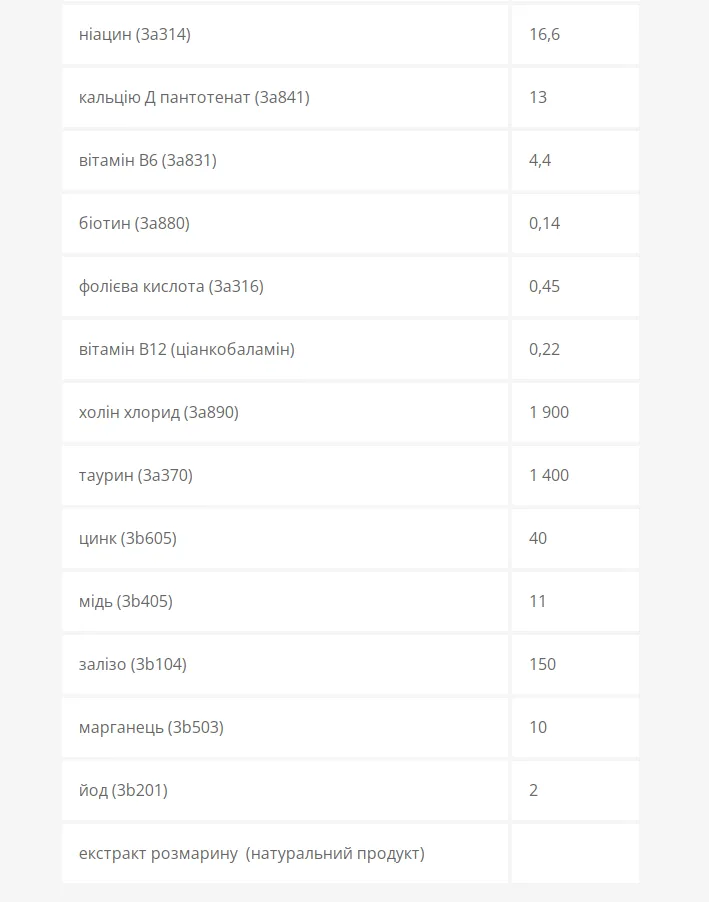Click the таурин (3a370) cell

click(x=285, y=475)
